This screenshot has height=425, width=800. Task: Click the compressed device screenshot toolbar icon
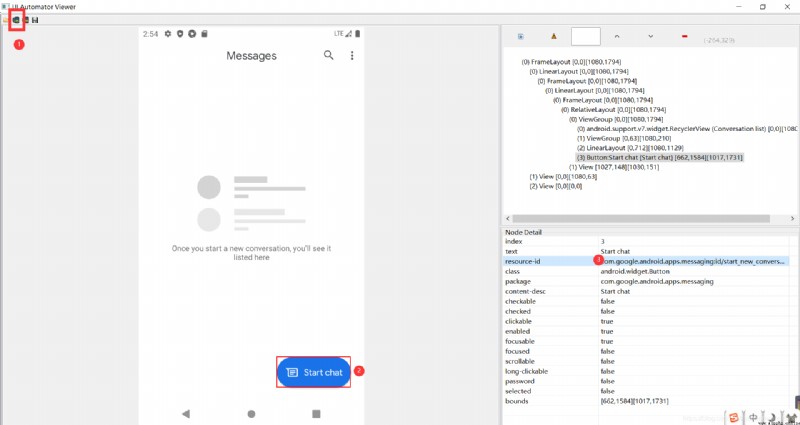point(26,20)
